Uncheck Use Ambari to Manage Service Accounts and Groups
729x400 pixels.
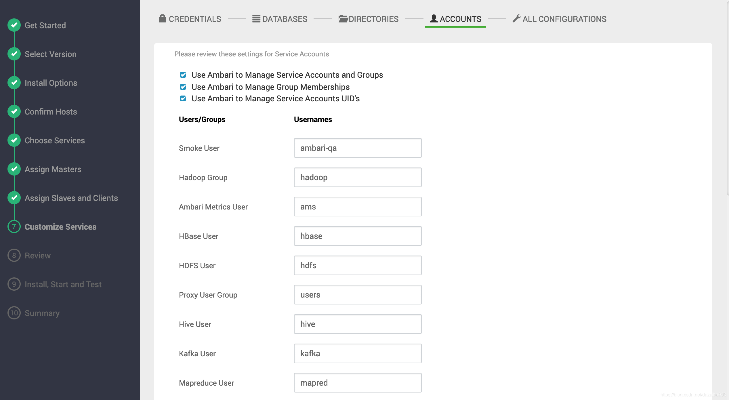pyautogui.click(x=183, y=75)
